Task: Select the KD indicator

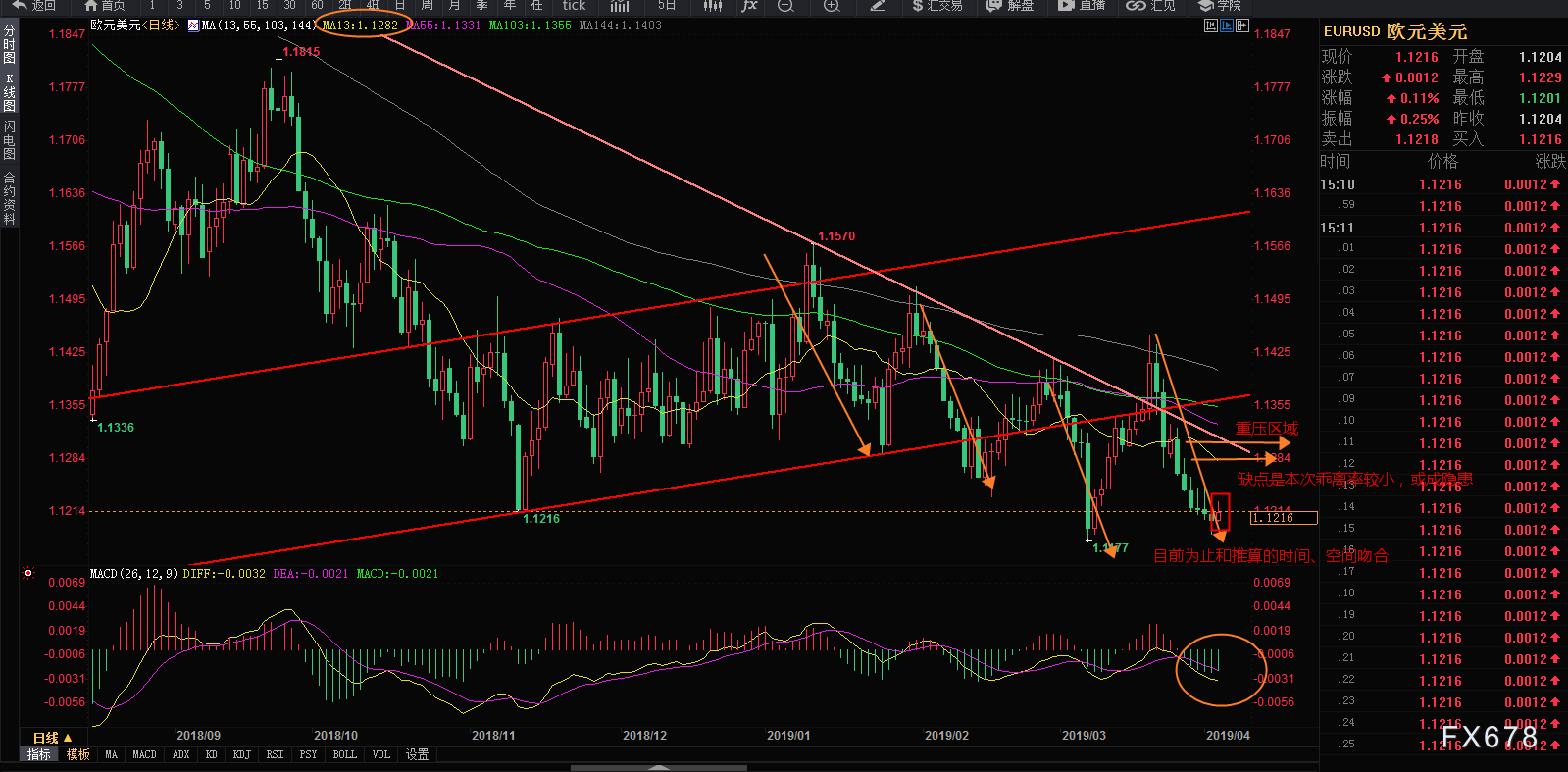Action: (x=211, y=754)
